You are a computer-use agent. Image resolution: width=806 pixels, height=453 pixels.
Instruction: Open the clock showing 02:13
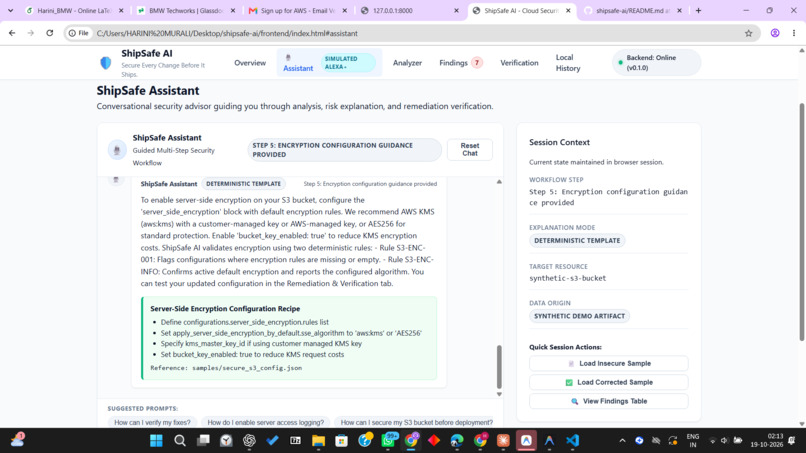pyautogui.click(x=766, y=441)
